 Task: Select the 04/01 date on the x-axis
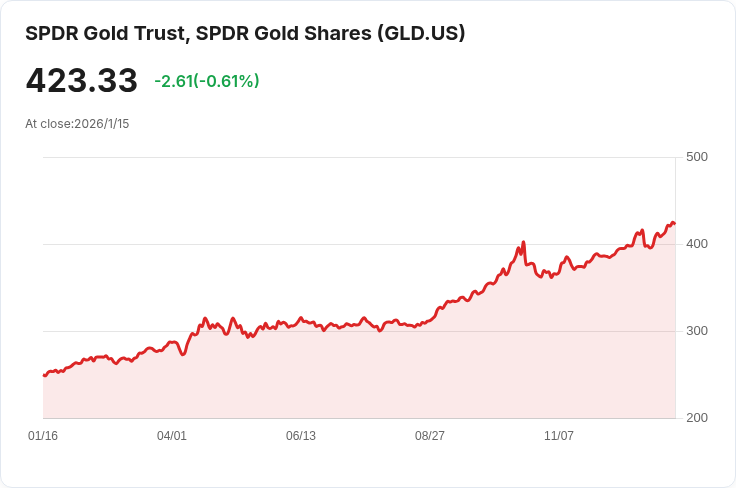click(x=172, y=436)
